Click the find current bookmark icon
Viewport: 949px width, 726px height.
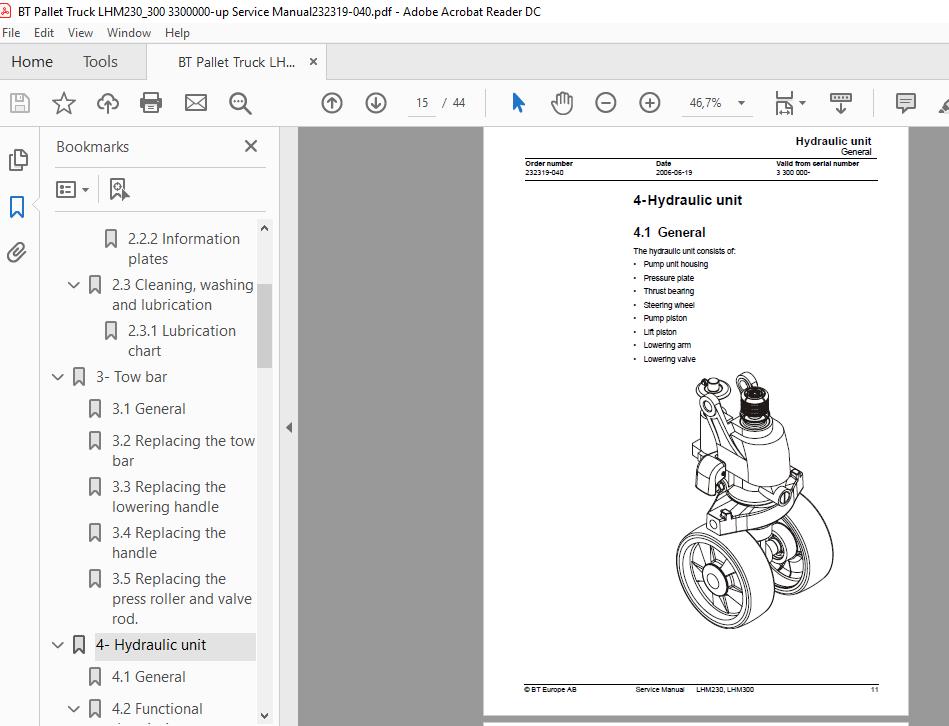[119, 189]
